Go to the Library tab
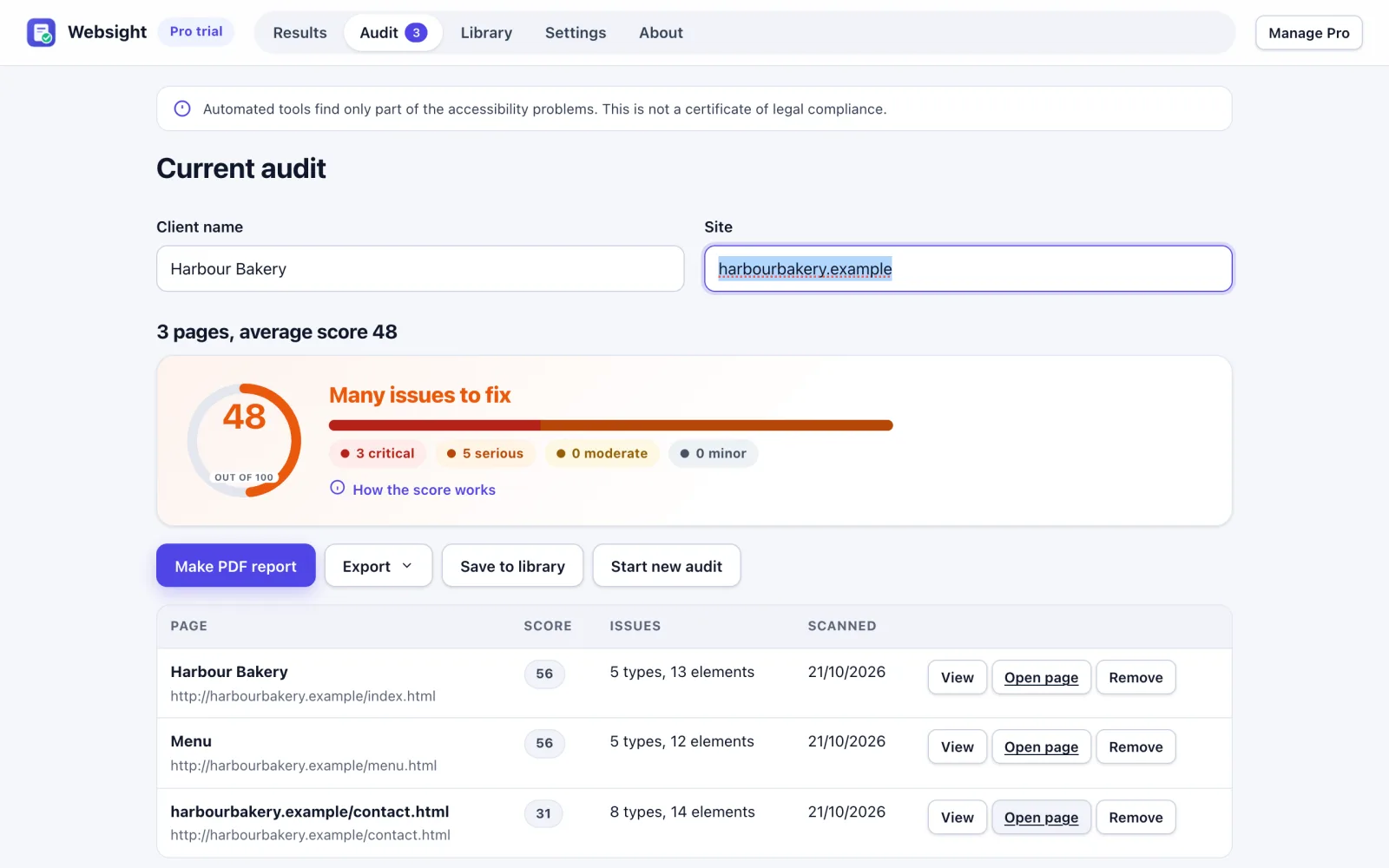 486,33
